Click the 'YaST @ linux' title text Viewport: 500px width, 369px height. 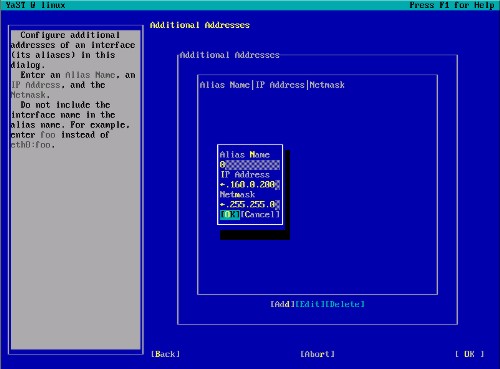click(x=36, y=5)
